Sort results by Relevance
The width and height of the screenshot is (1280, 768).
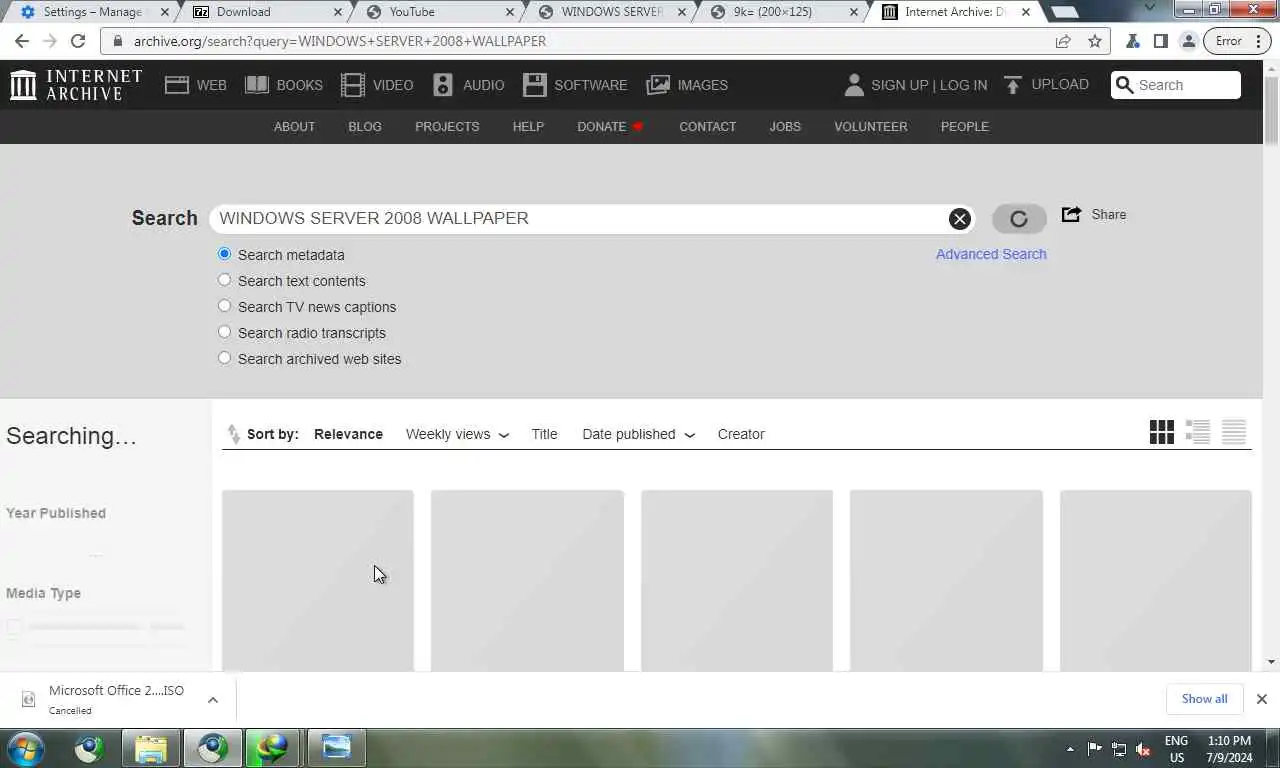(348, 434)
